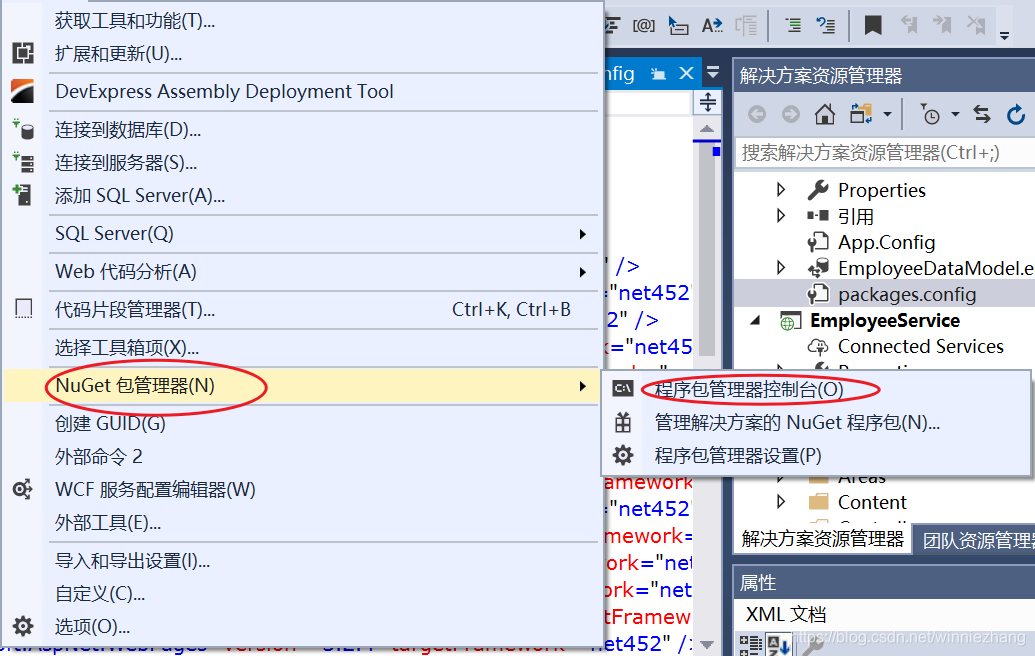Screen dimensions: 1035x656
Task: Expand the Content folder node
Action: [x=781, y=502]
